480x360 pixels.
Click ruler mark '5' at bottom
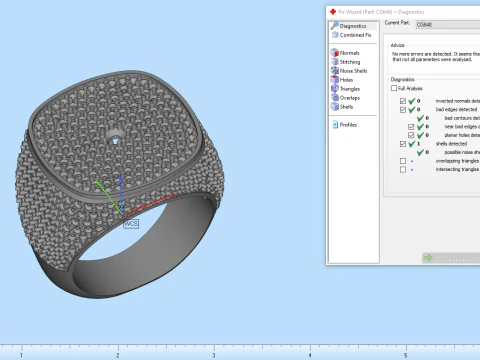click(406, 355)
